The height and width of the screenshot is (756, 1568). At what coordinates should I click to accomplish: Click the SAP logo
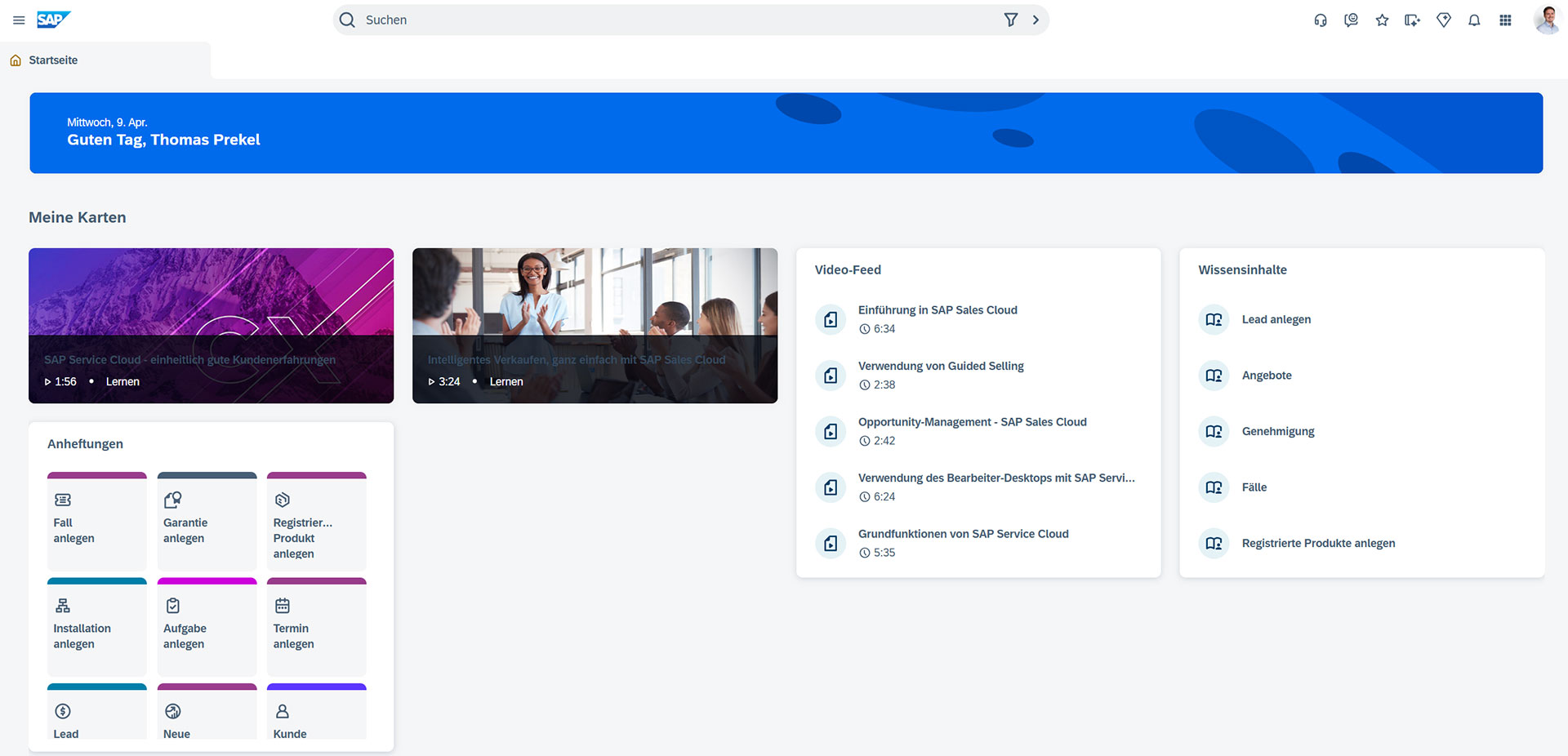[53, 20]
